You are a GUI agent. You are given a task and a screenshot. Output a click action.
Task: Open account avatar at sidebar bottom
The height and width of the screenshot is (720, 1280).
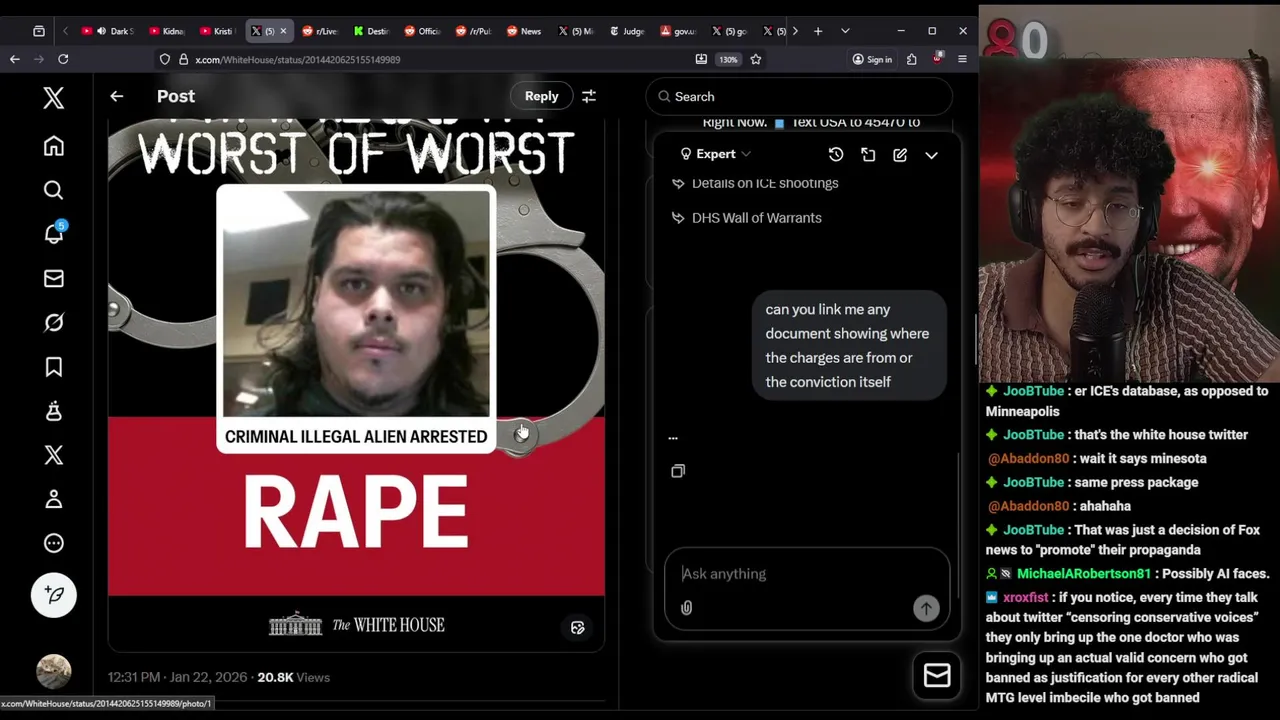pyautogui.click(x=54, y=671)
